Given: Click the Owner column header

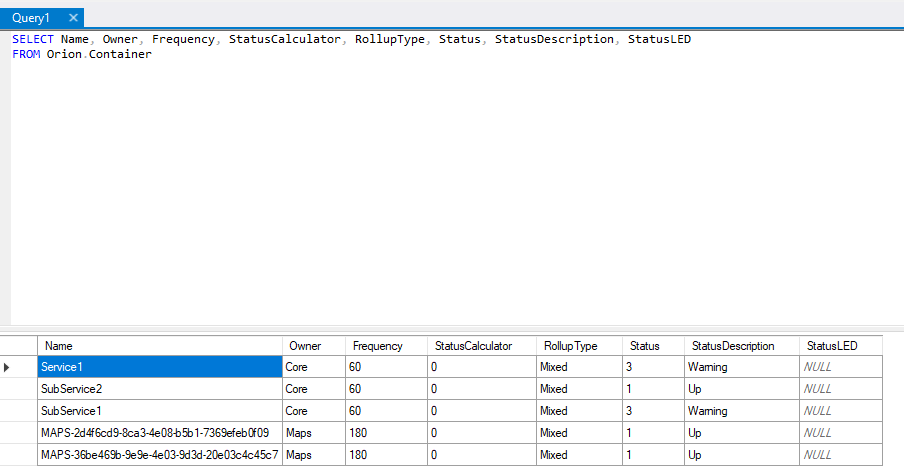Looking at the screenshot, I should click(314, 346).
